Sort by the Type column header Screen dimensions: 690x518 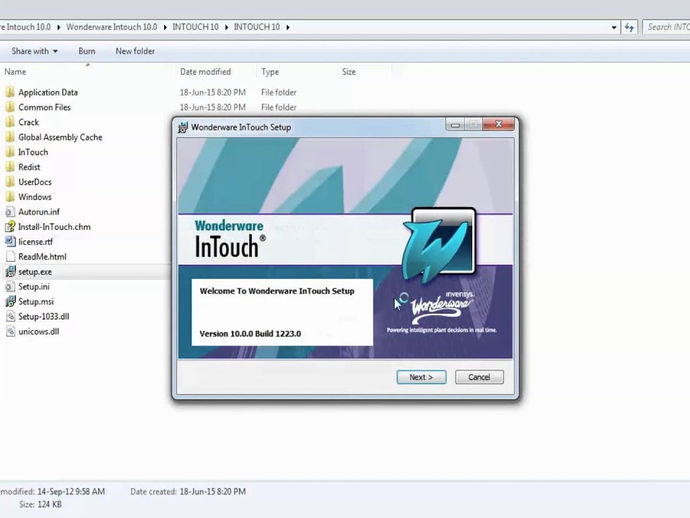coord(270,72)
